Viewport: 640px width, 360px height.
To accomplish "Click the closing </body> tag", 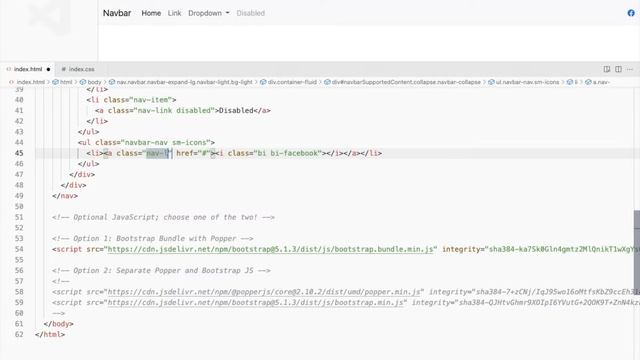I will (x=58, y=324).
